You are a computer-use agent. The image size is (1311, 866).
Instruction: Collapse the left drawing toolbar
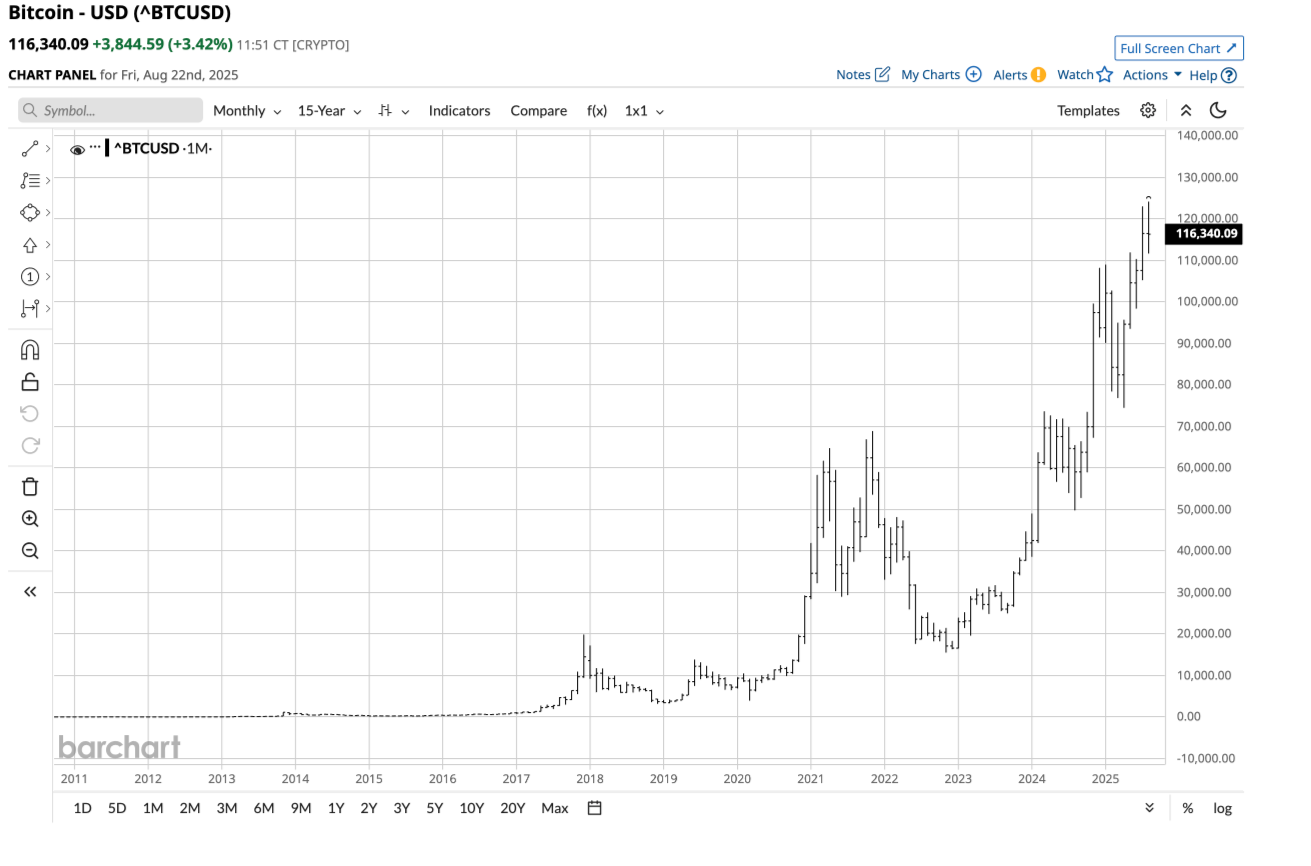click(x=30, y=592)
